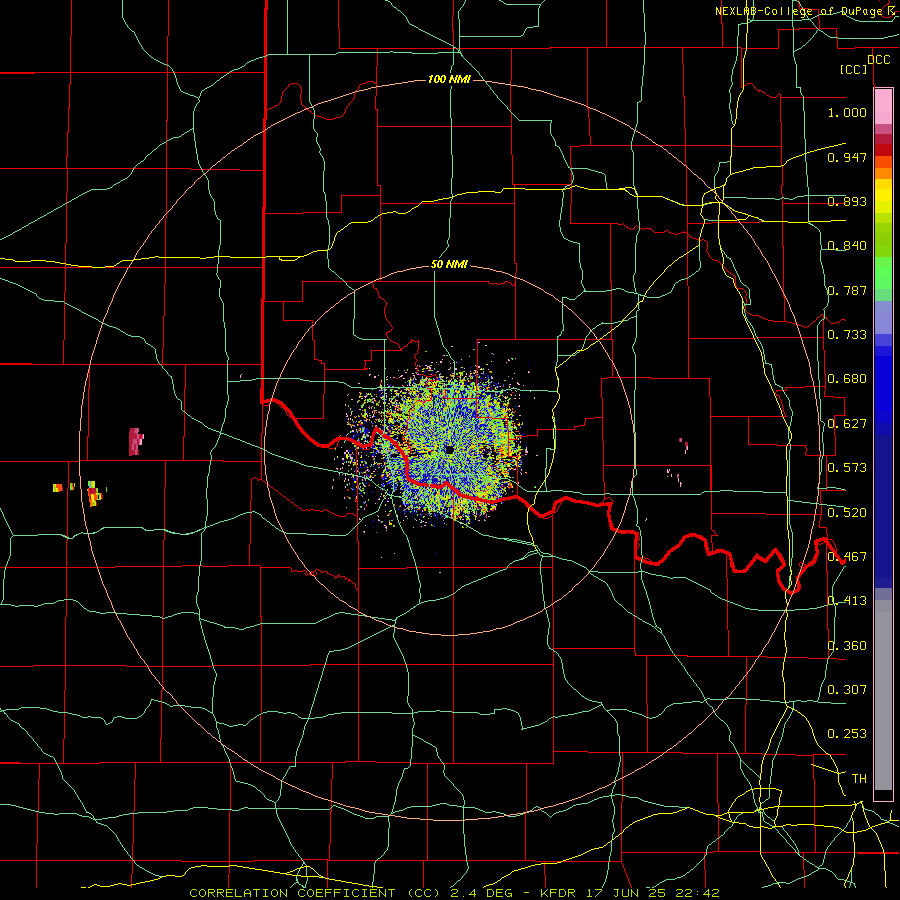This screenshot has height=900, width=900.
Task: Click the 0.893 legend value
Action: 847,201
